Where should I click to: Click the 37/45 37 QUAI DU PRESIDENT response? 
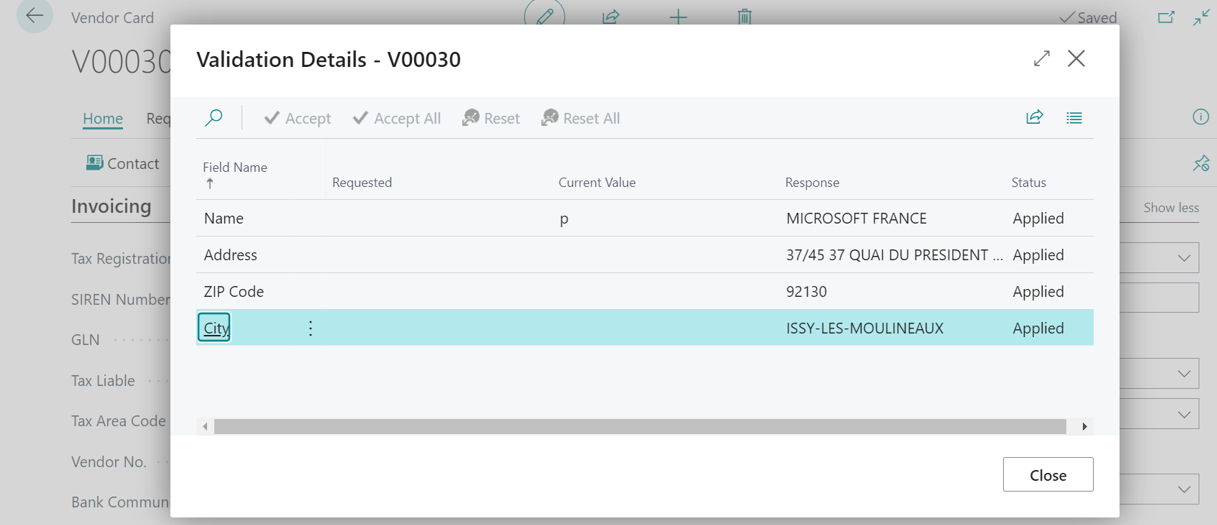(x=894, y=255)
